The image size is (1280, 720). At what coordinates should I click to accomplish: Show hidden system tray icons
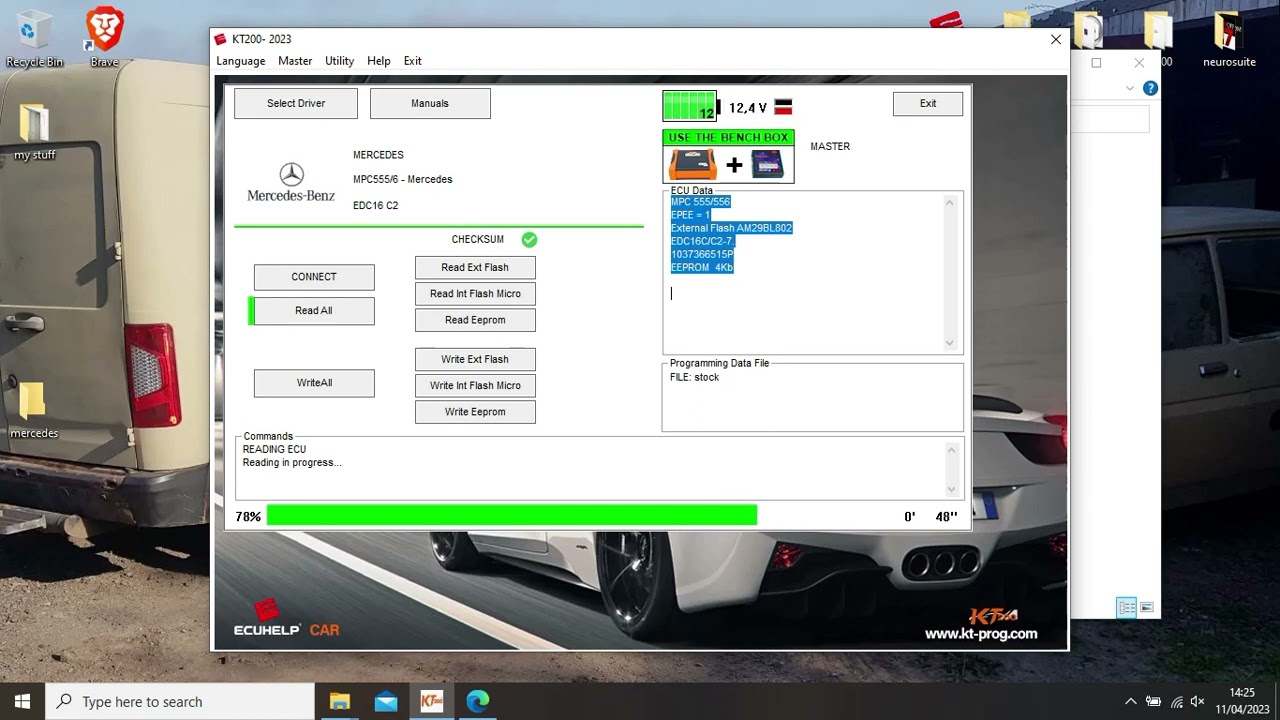coord(1131,702)
